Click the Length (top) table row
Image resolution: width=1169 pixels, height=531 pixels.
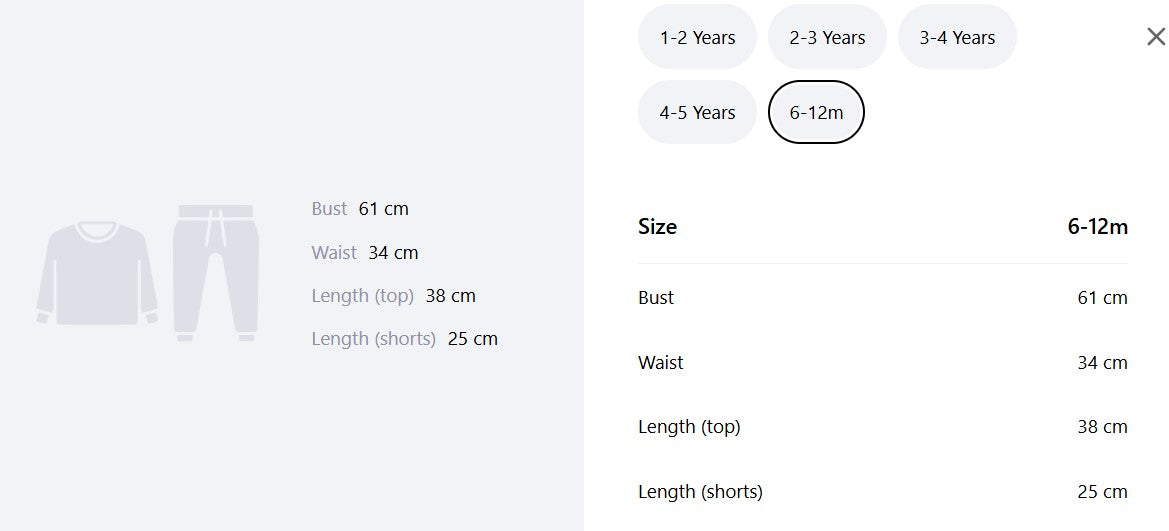click(883, 427)
